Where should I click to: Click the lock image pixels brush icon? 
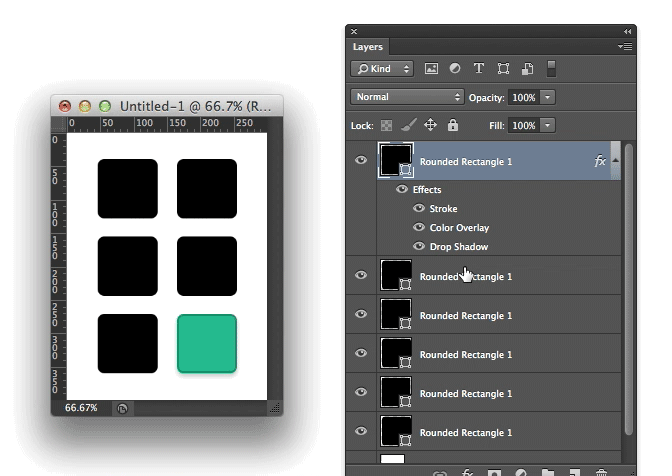(x=409, y=125)
